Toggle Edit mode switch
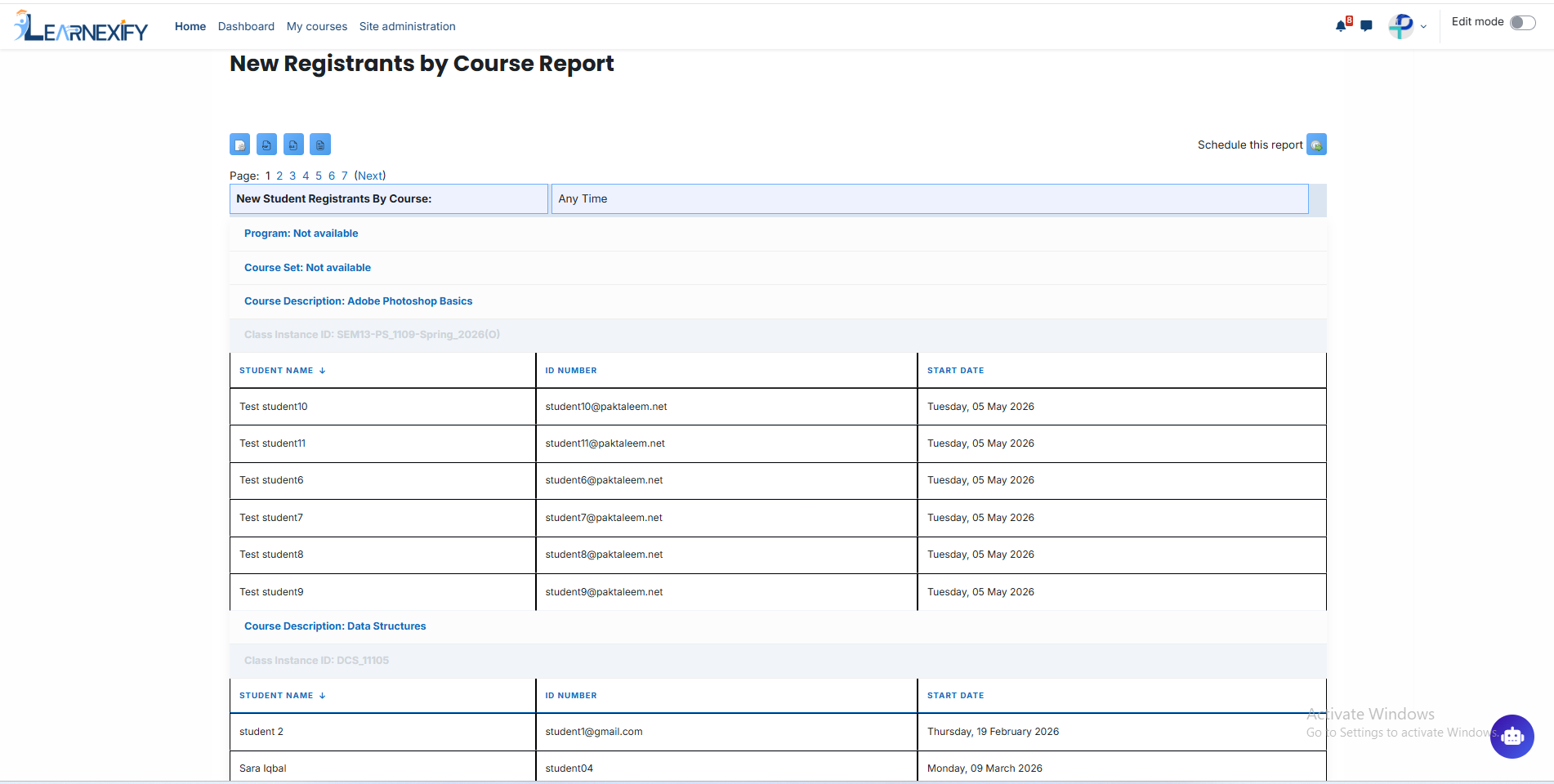This screenshot has height=784, width=1554. point(1523,23)
